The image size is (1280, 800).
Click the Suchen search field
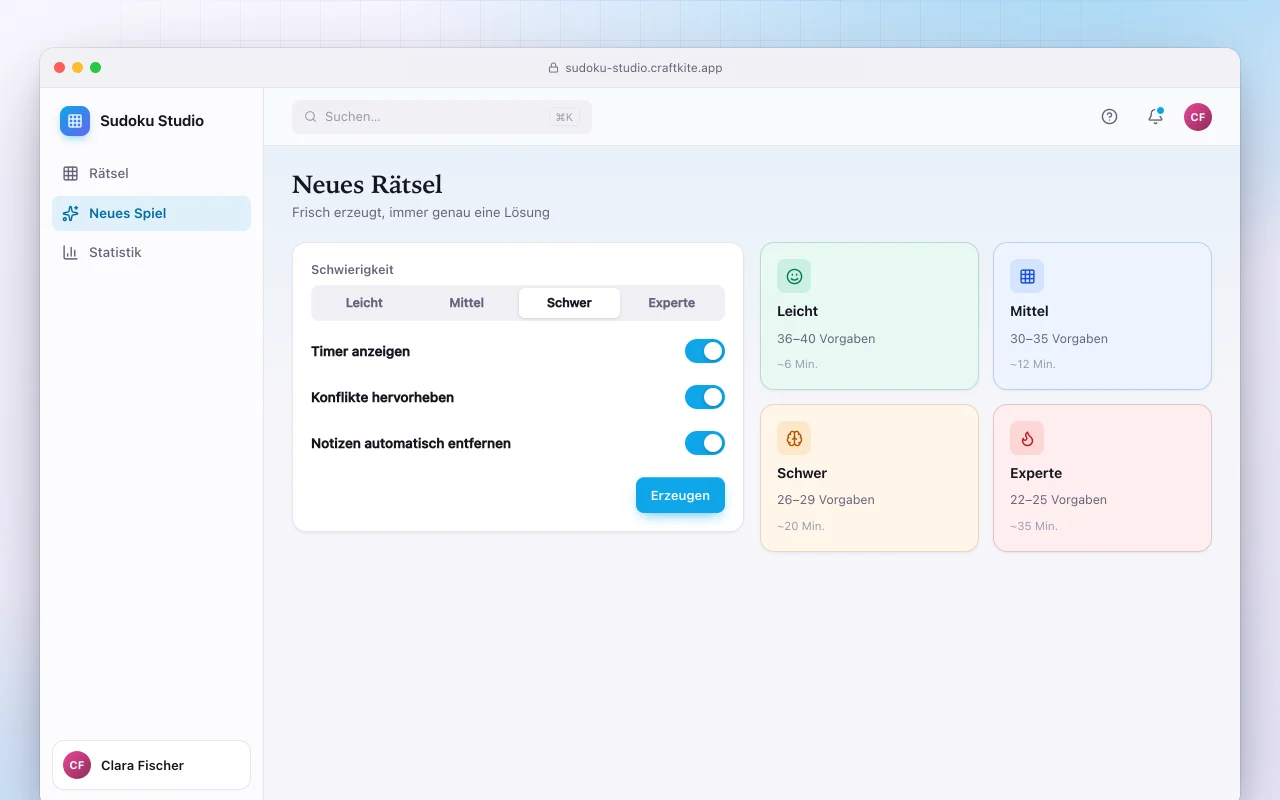pos(442,117)
